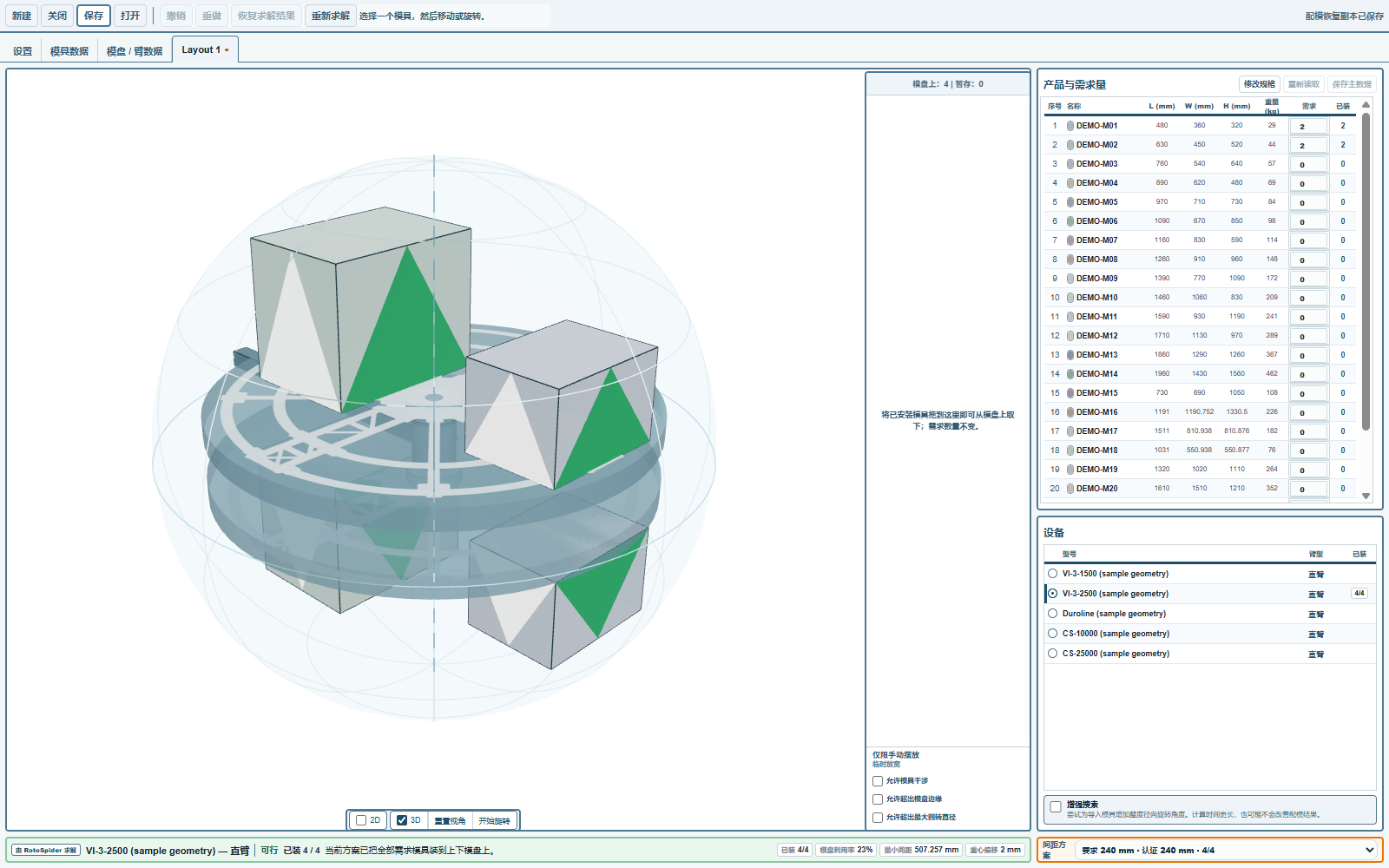Click the 模盘利用率 23% status indicator

point(846,851)
